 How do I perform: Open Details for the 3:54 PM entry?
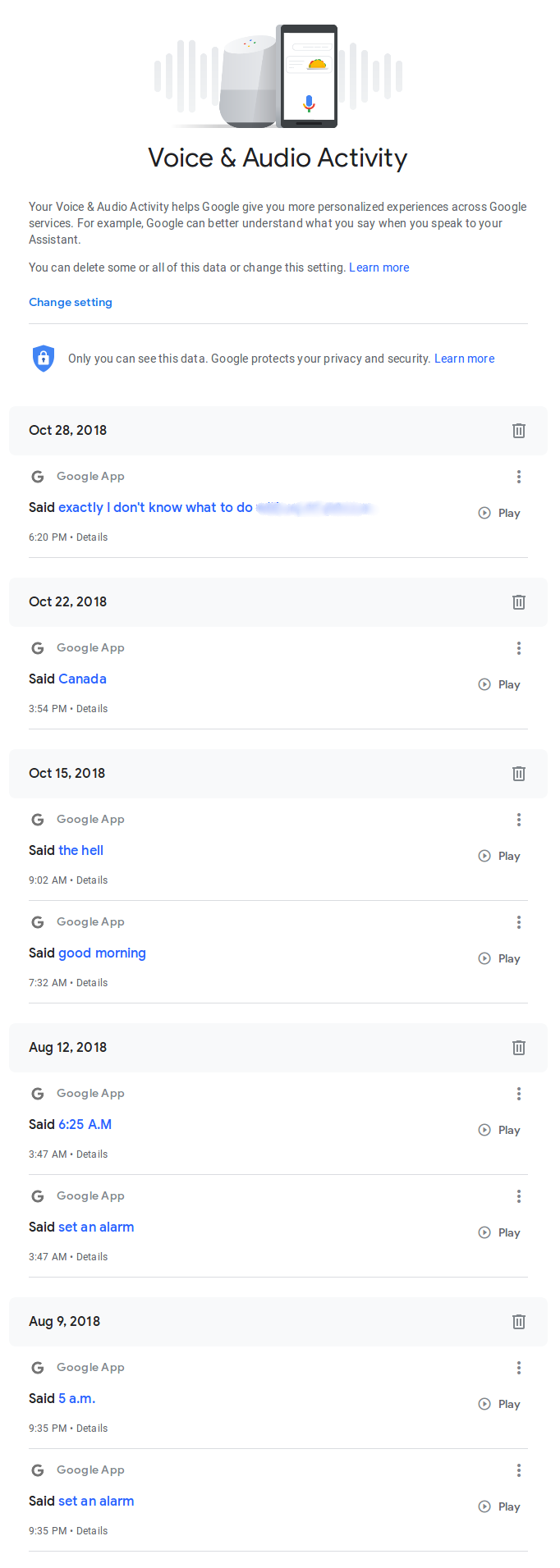point(92,709)
